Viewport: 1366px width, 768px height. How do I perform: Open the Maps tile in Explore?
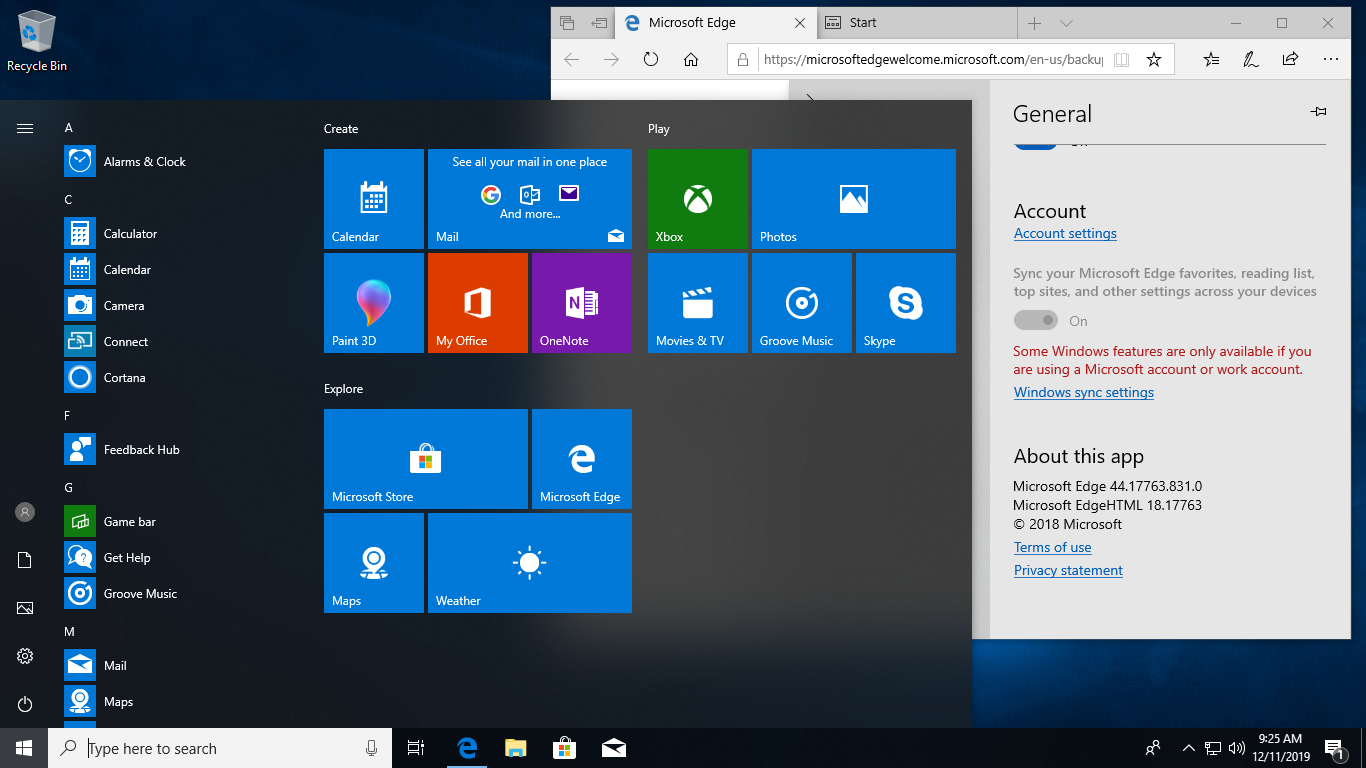[x=374, y=563]
